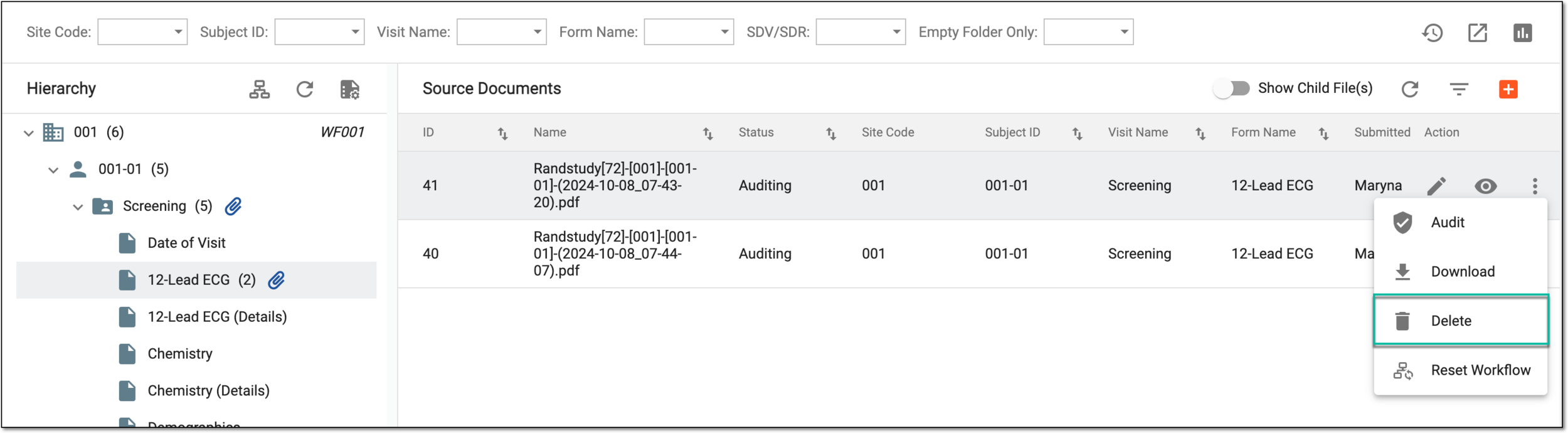Click the Auditing status of document 41
The height and width of the screenshot is (433, 1568).
tap(765, 185)
